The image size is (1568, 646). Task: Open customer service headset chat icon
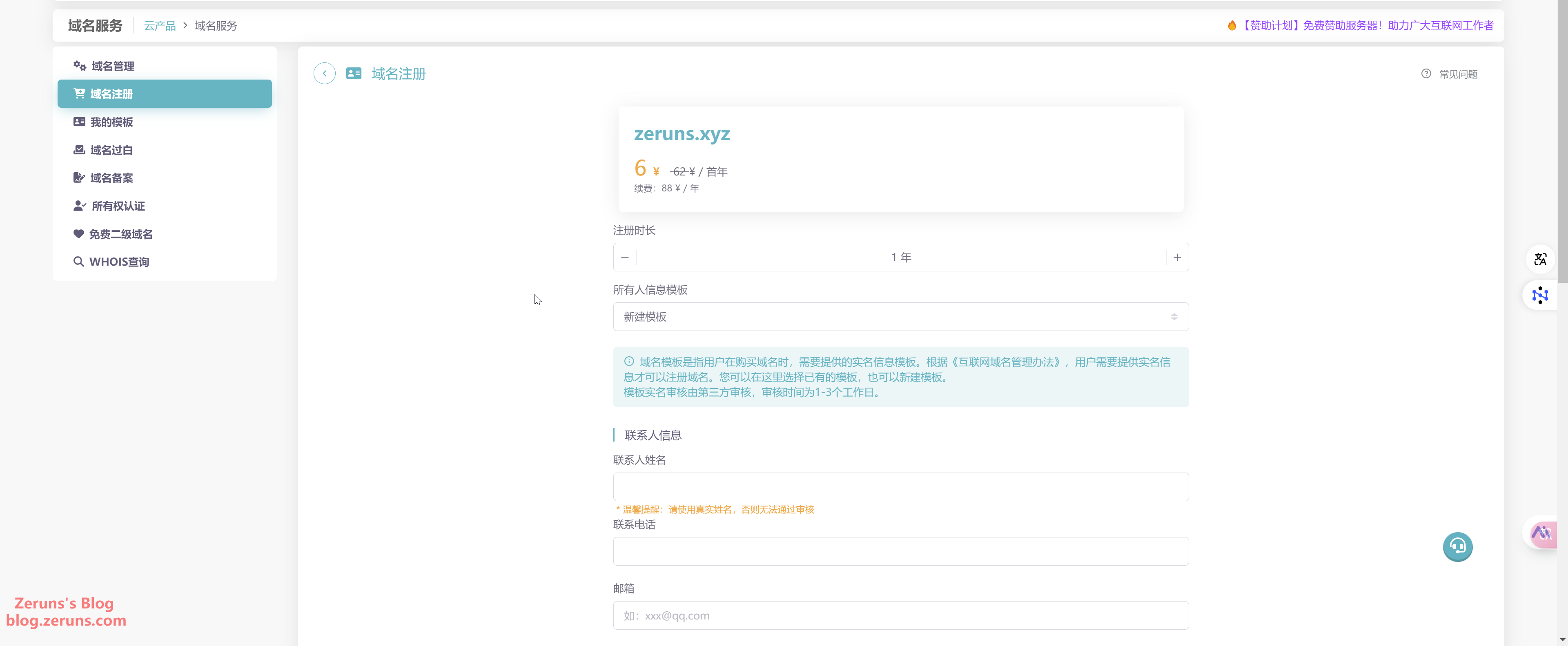click(x=1457, y=547)
